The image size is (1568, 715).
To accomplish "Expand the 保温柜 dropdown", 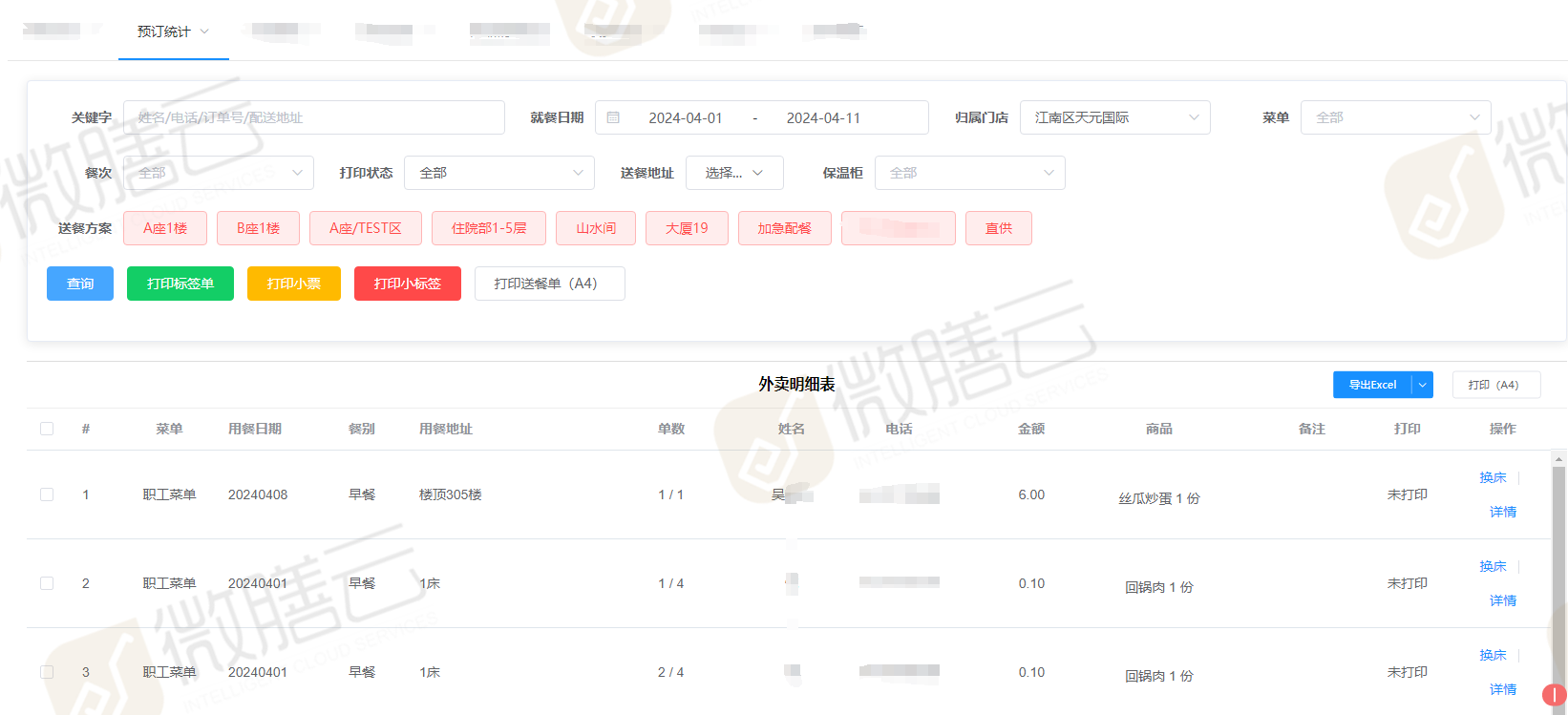I will point(969,173).
